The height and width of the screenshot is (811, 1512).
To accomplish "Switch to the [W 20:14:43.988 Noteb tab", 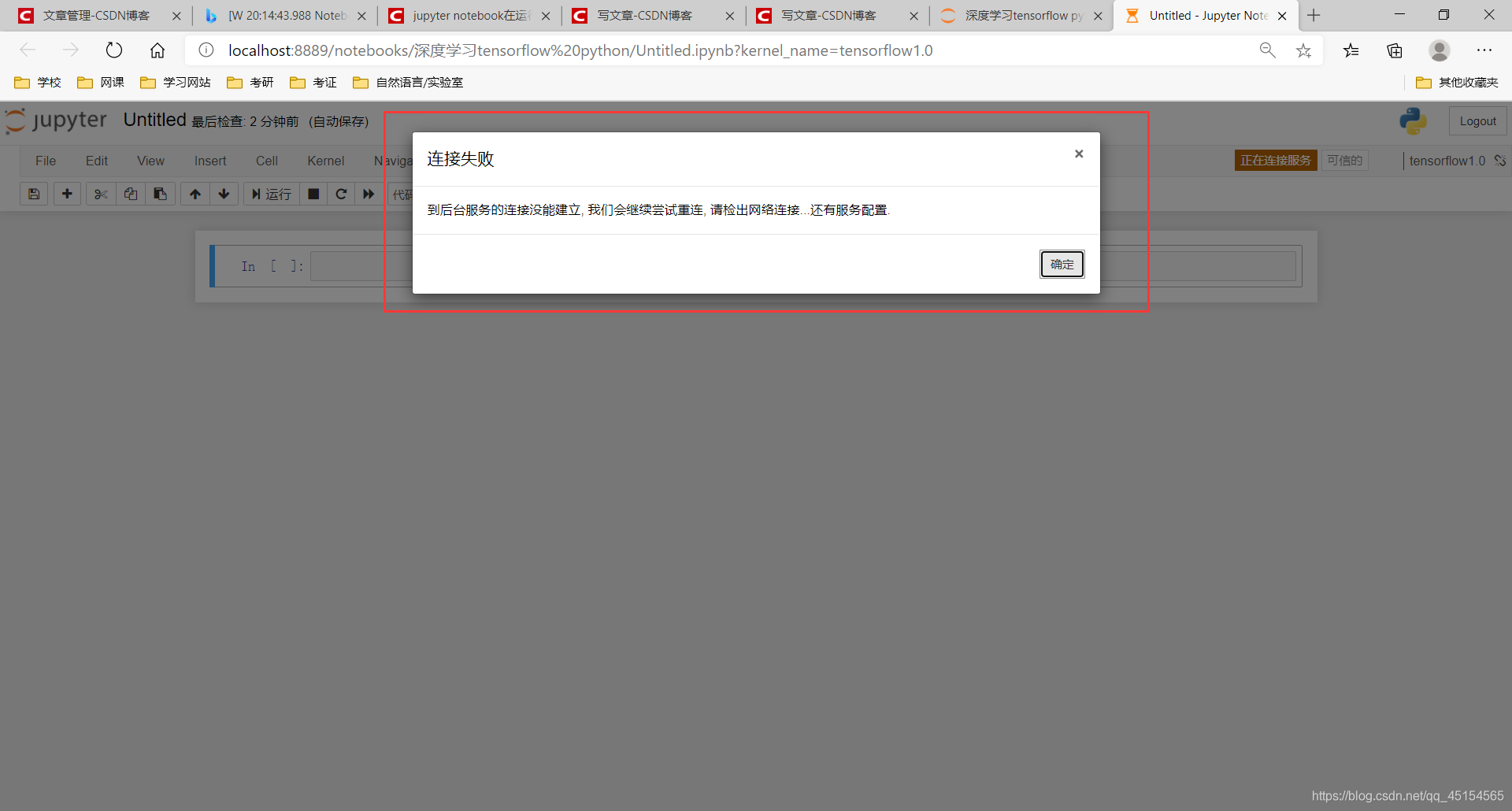I will click(286, 16).
